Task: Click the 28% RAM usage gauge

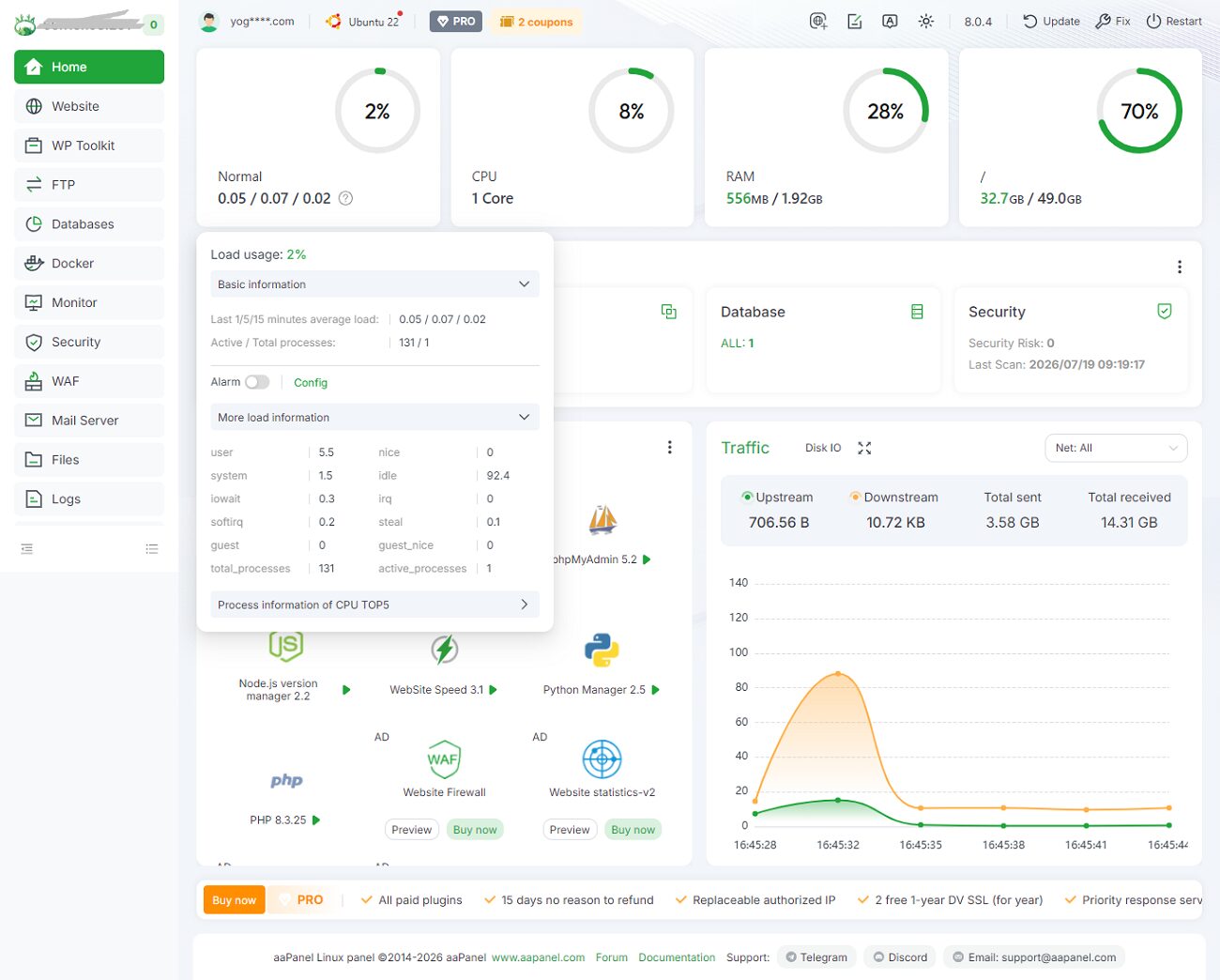Action: [x=886, y=111]
